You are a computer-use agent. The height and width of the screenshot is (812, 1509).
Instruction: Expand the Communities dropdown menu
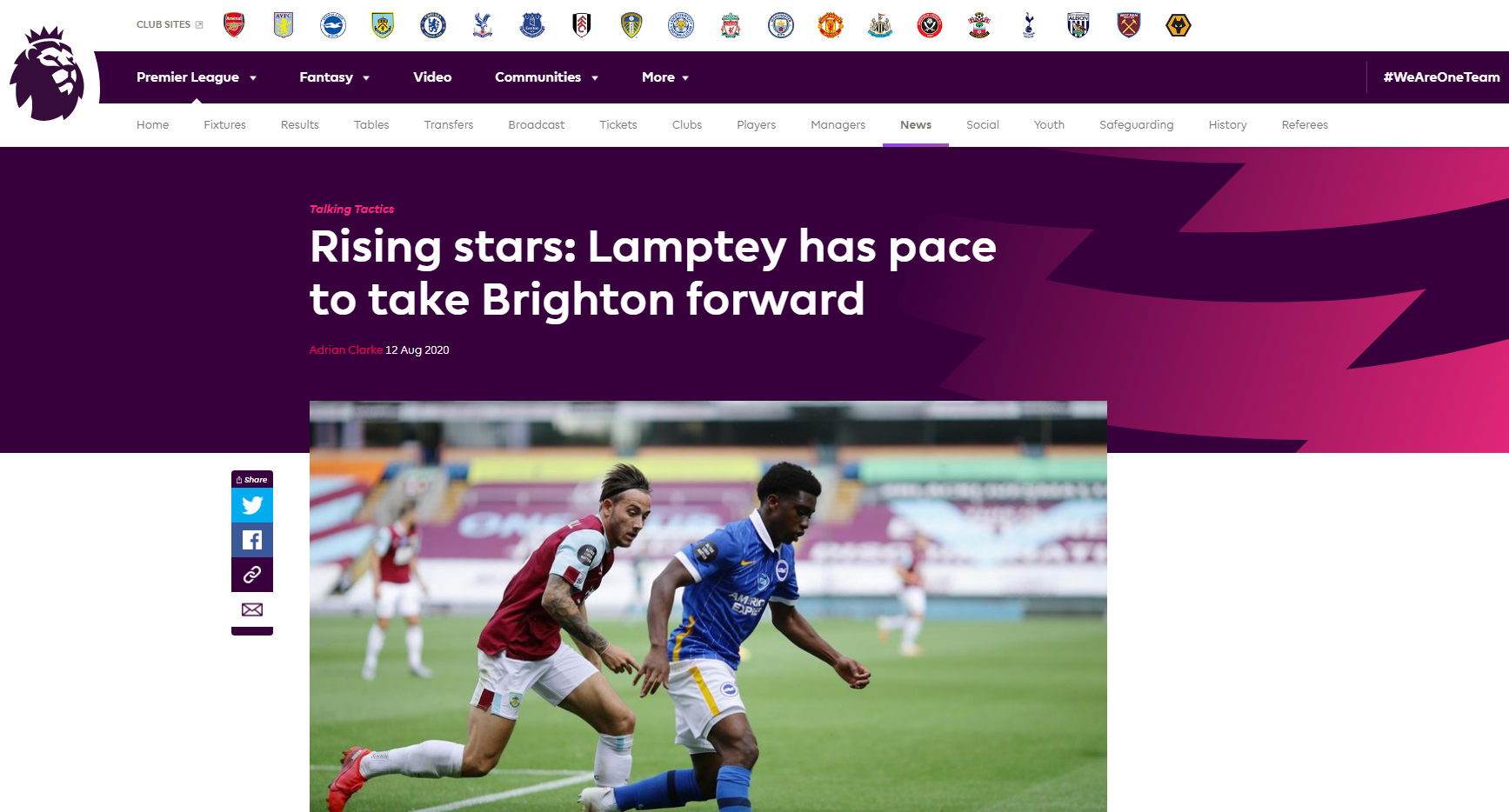coord(547,77)
